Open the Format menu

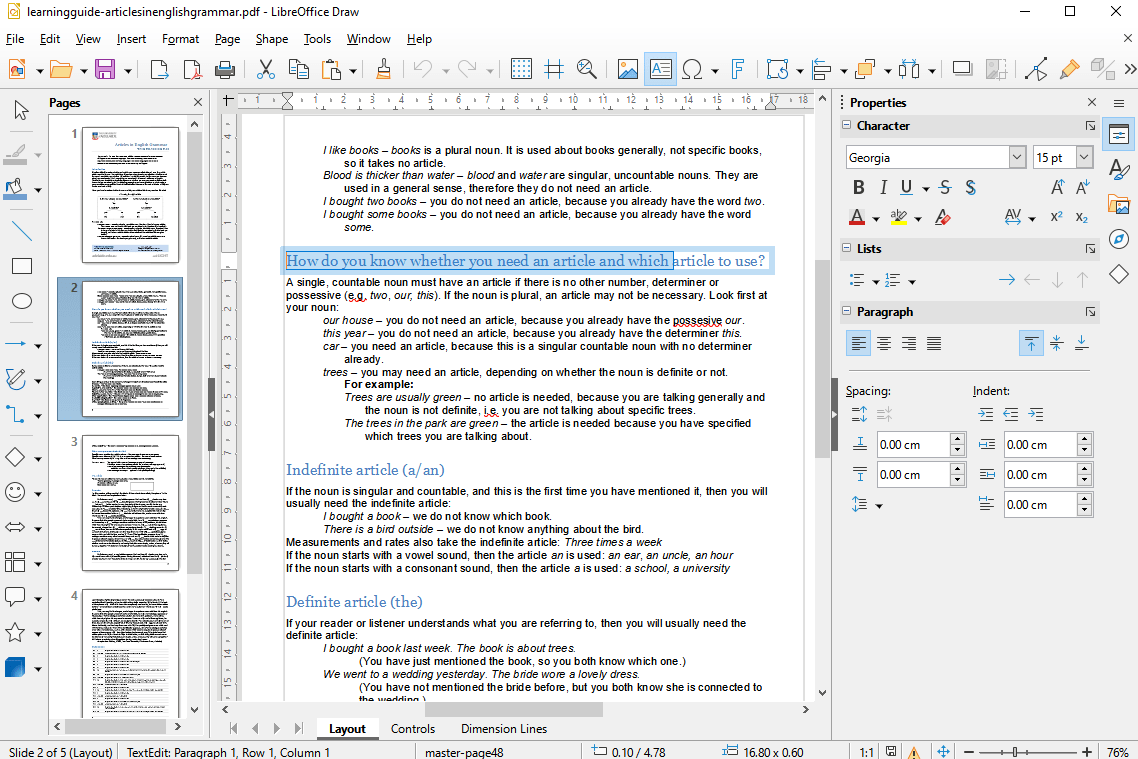[180, 39]
